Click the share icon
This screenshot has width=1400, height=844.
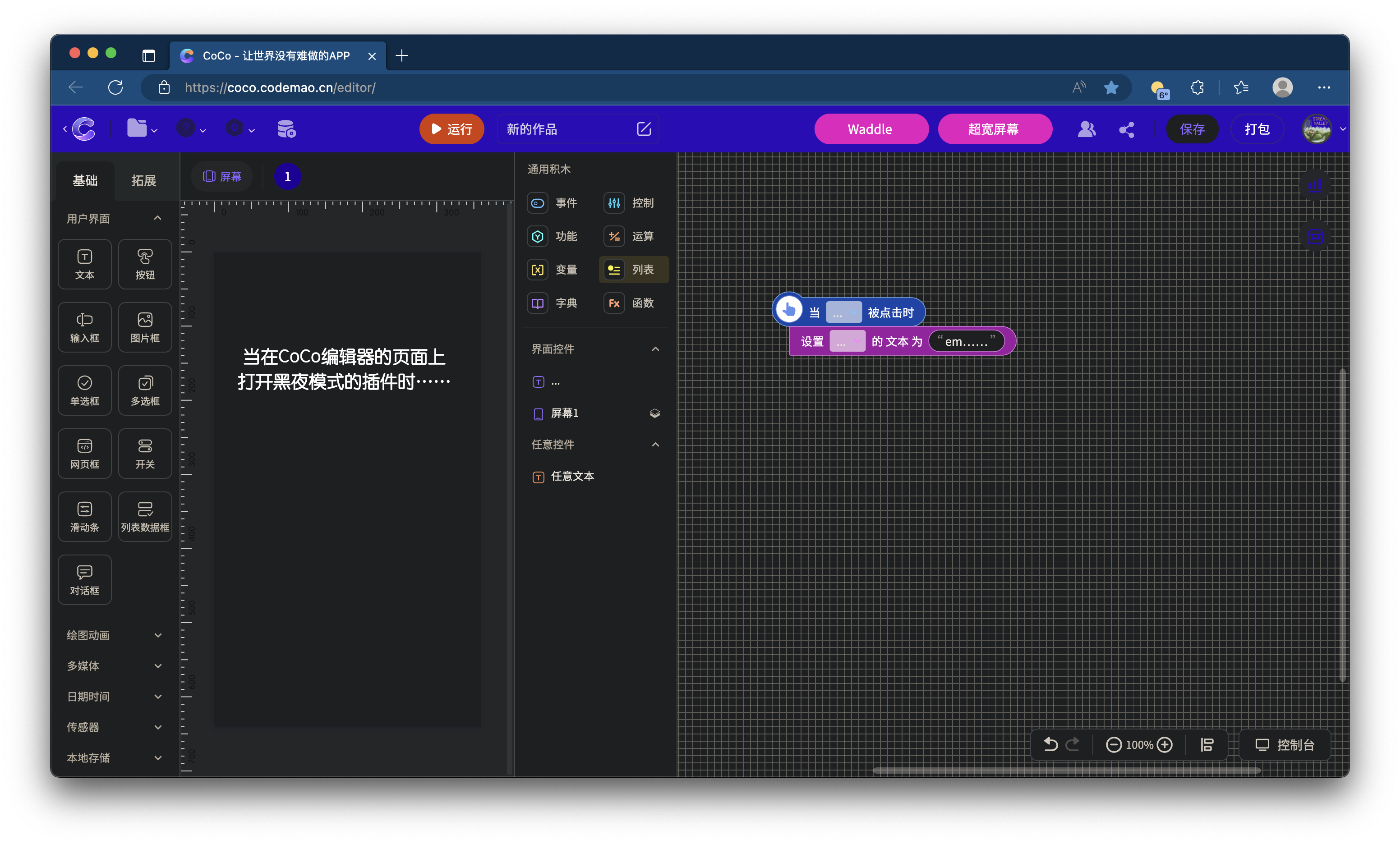[x=1127, y=129]
